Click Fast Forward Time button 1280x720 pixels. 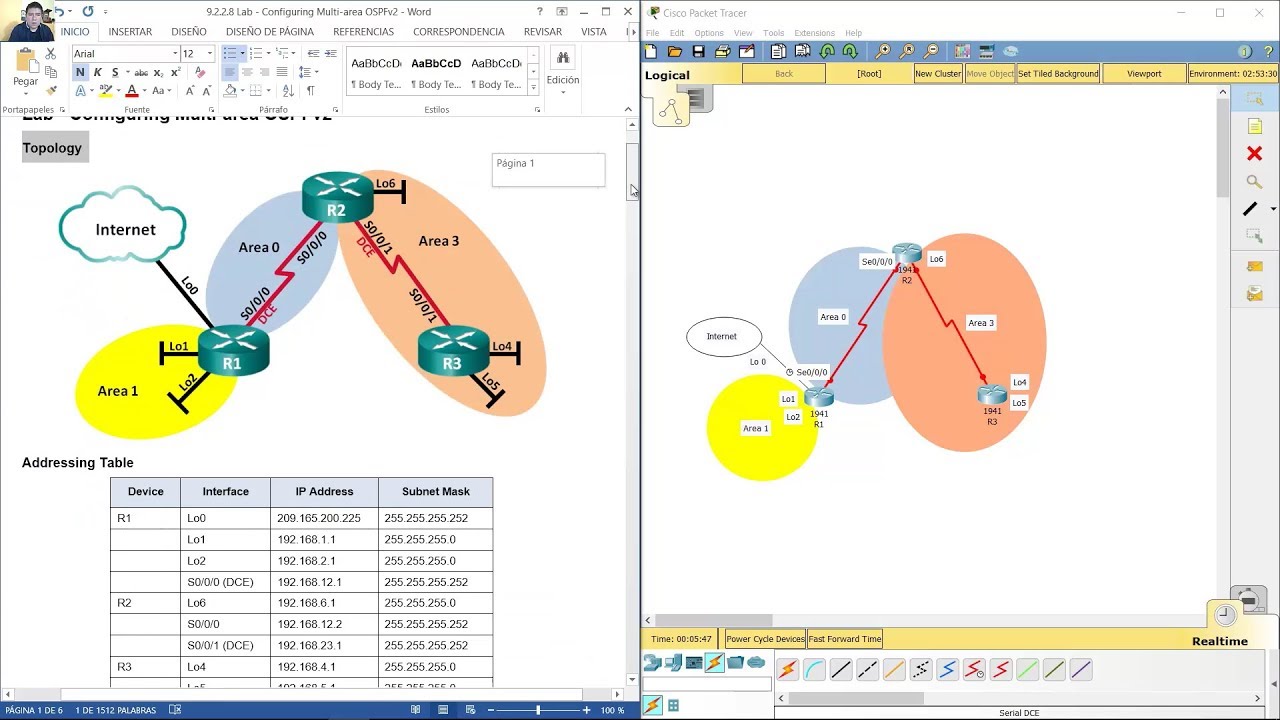845,639
